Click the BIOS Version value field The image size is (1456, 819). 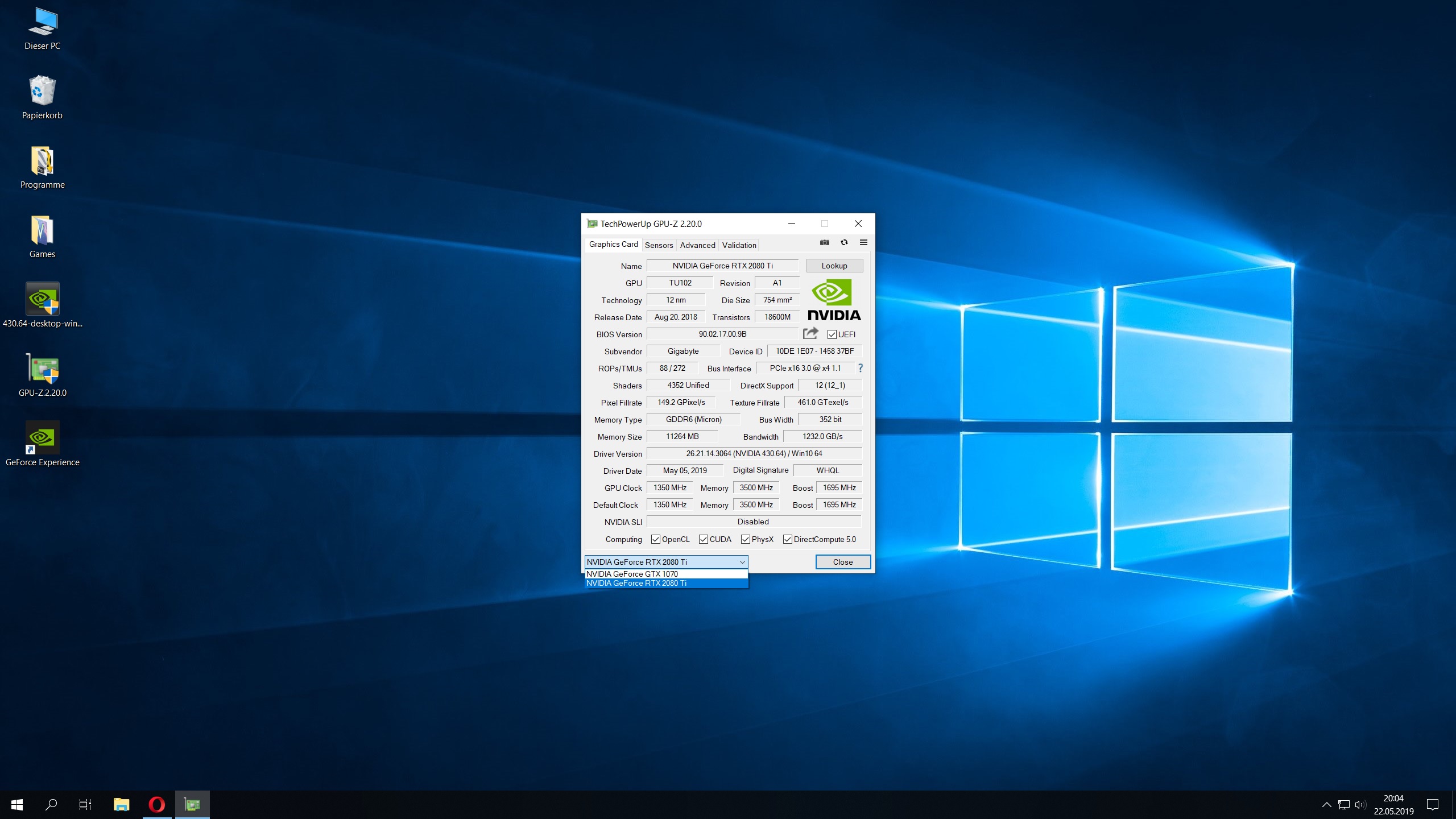point(722,334)
